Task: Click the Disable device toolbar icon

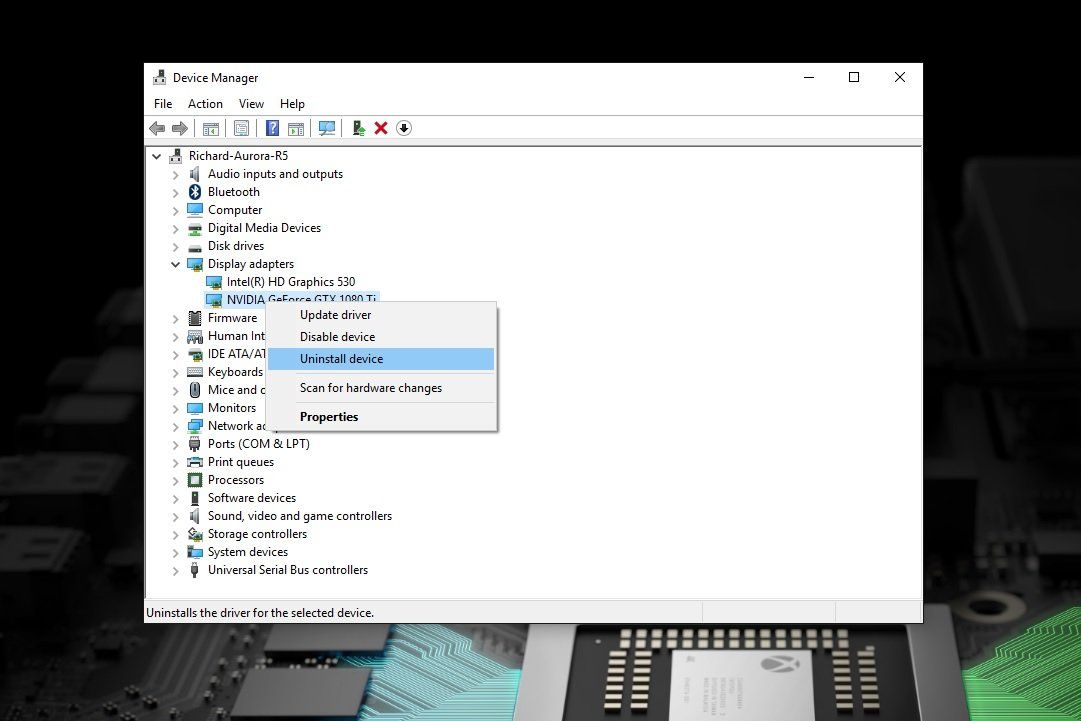Action: [x=404, y=128]
